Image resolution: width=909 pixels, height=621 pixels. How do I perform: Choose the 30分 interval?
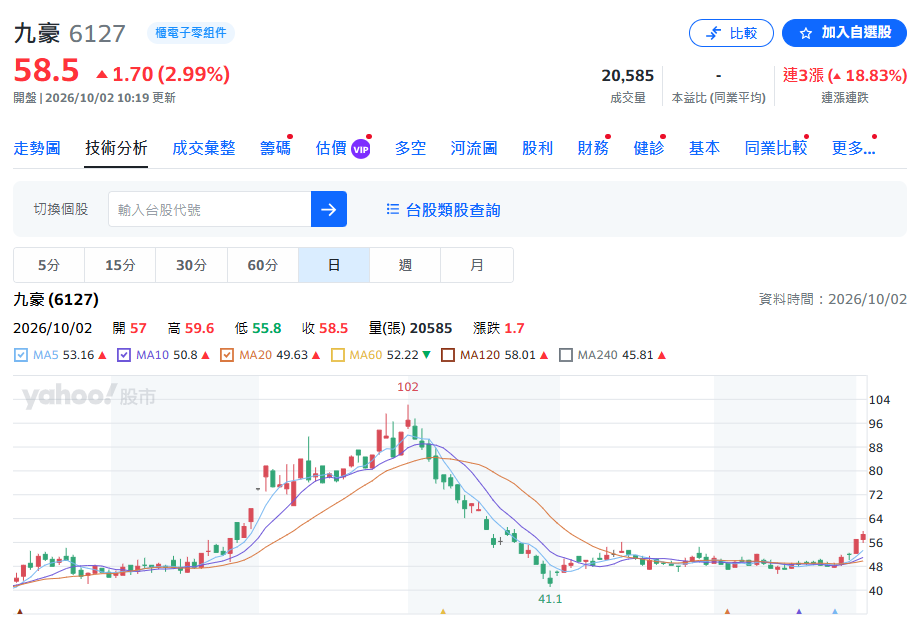tap(191, 265)
